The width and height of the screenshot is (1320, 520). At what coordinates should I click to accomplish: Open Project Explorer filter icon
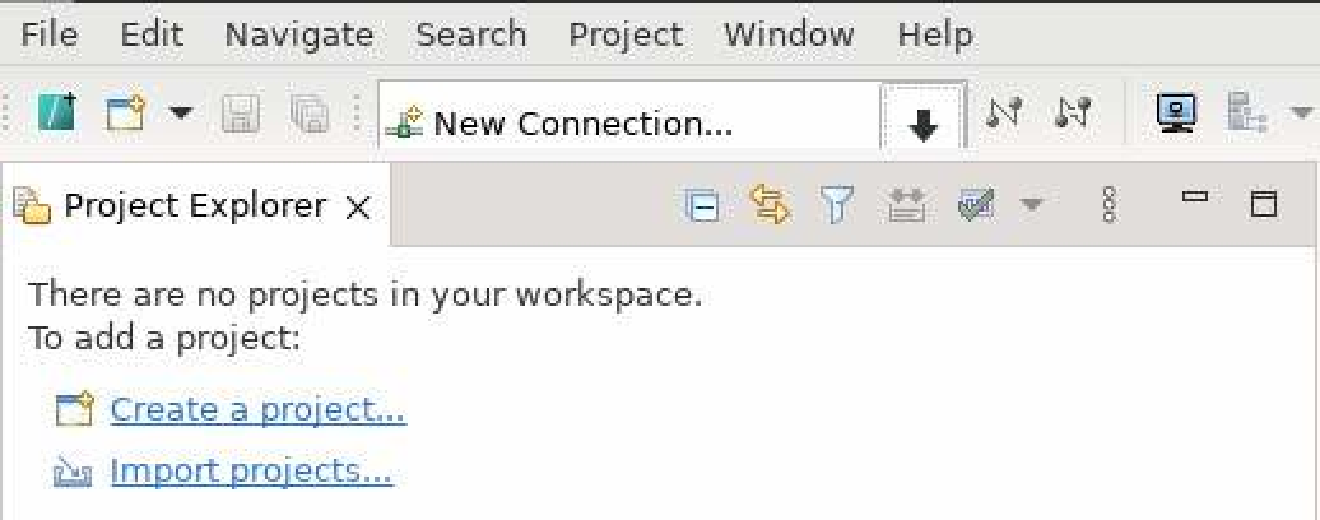[x=833, y=206]
